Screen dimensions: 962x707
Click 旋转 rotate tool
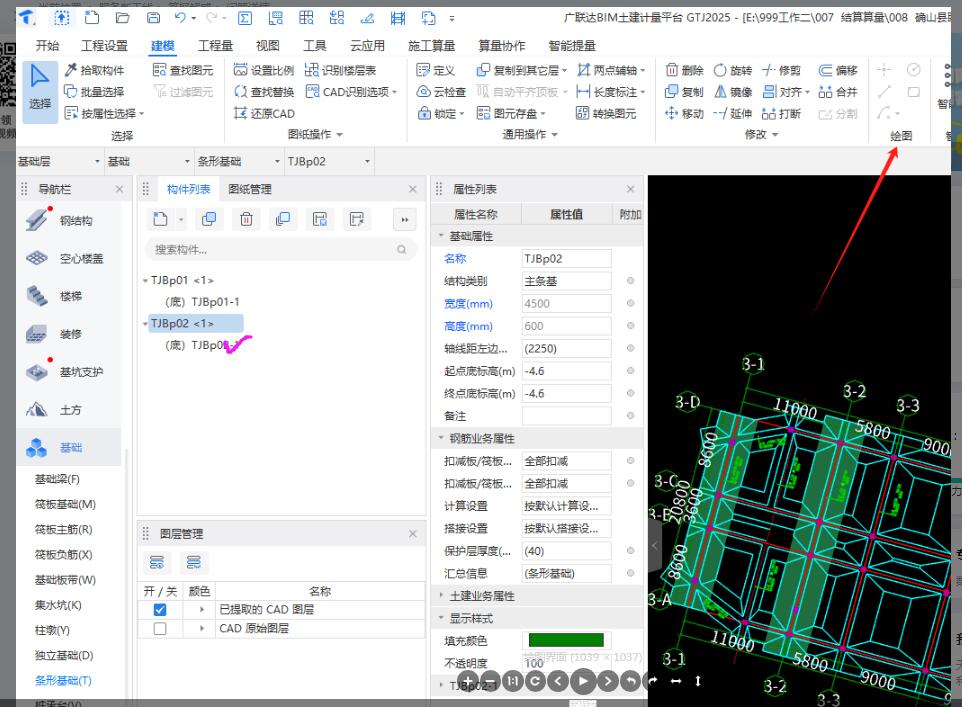733,70
